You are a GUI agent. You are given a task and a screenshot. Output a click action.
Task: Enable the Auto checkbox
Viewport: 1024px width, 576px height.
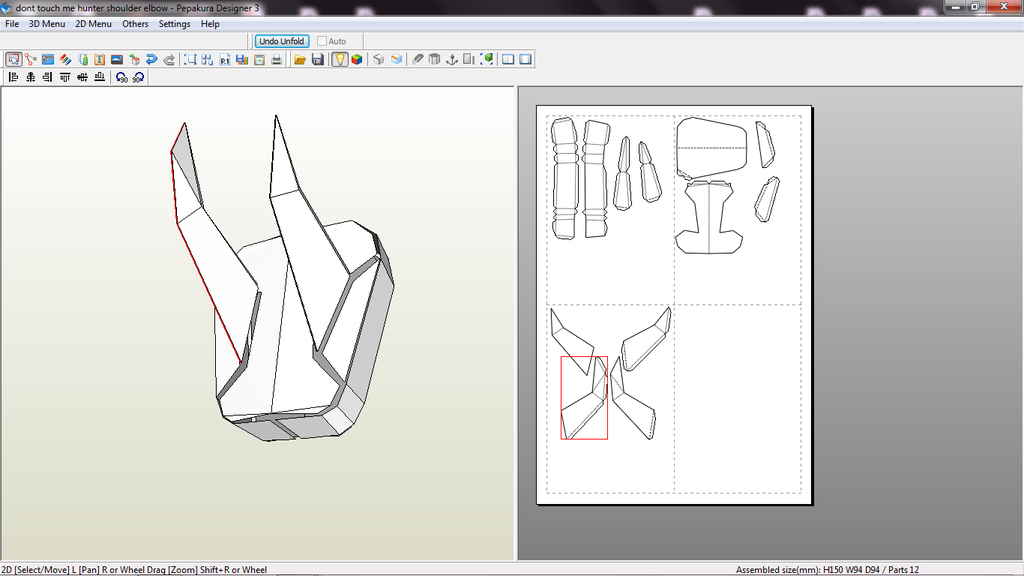(x=322, y=41)
